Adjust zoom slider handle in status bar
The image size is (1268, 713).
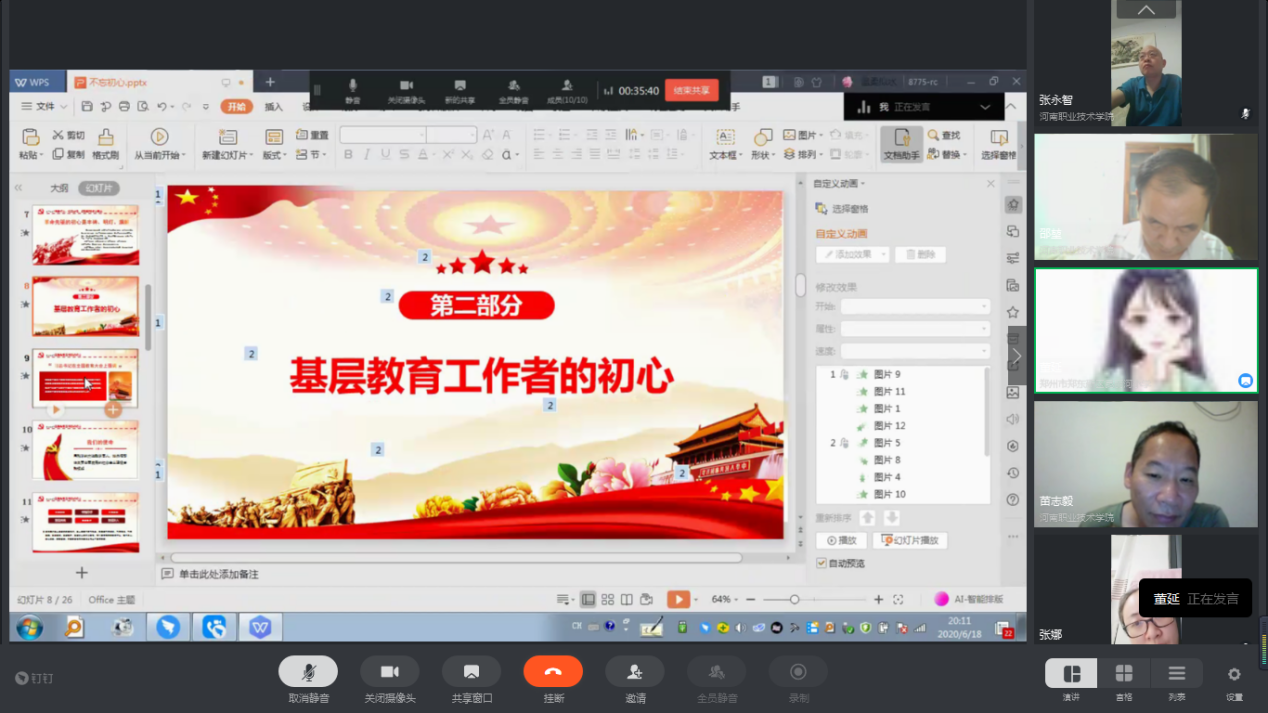(794, 599)
